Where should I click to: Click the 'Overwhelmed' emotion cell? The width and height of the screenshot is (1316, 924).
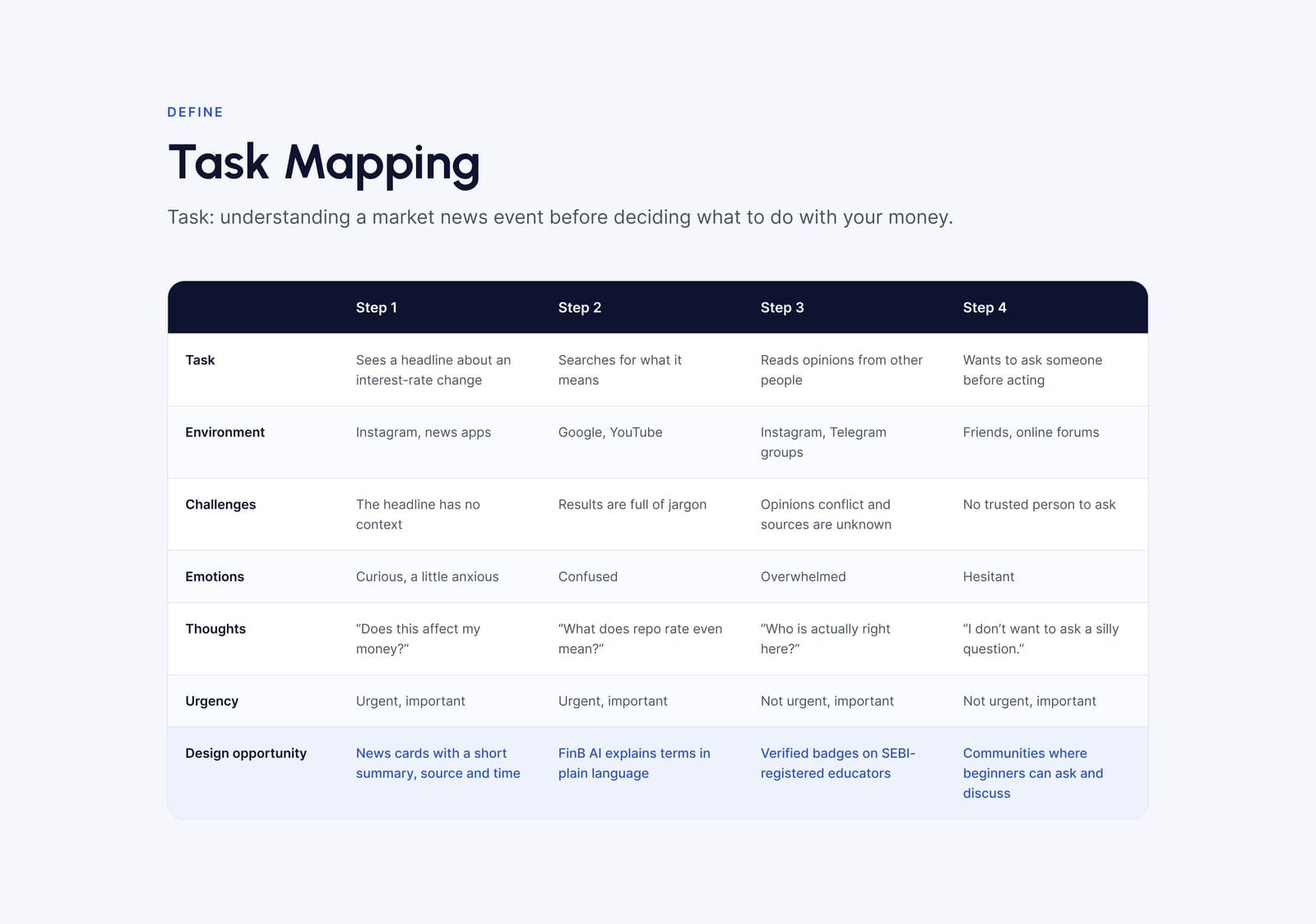point(803,577)
